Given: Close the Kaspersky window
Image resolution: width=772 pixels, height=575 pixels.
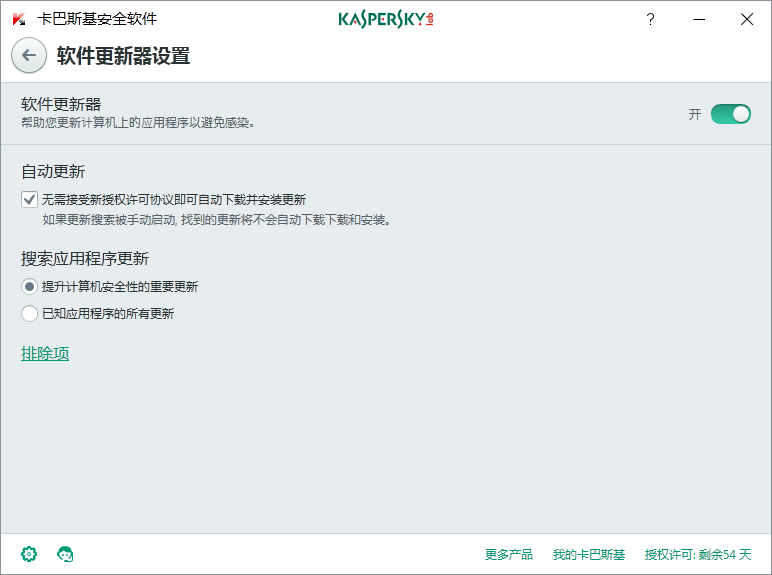Looking at the screenshot, I should tap(747, 19).
